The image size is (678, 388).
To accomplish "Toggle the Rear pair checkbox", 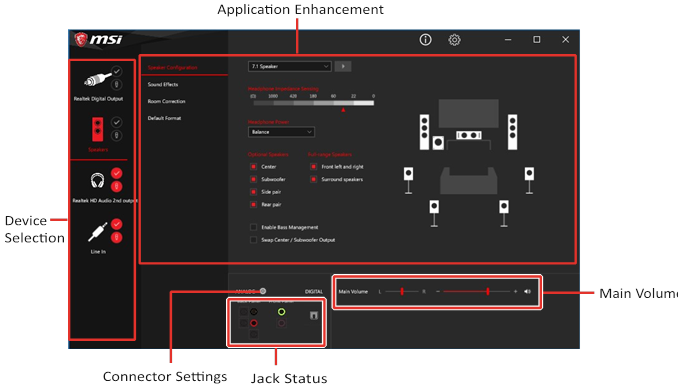I will point(253,204).
